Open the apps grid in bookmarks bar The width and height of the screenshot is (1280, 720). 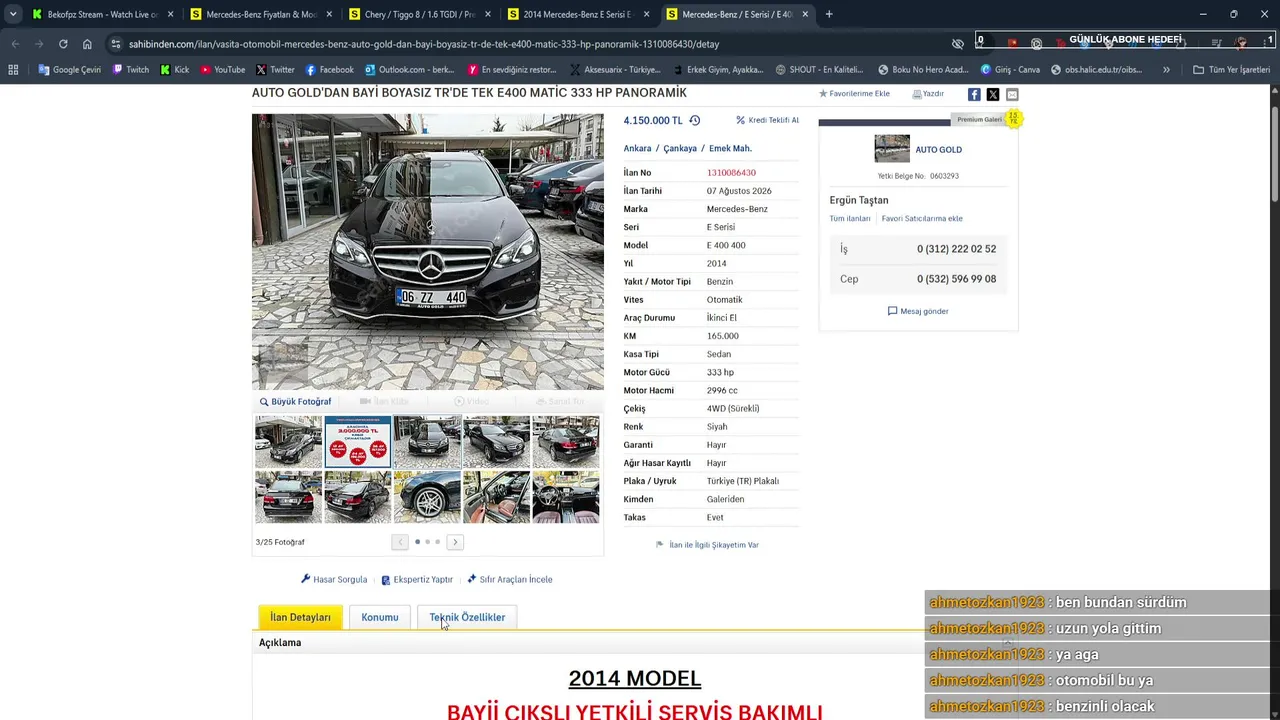13,70
